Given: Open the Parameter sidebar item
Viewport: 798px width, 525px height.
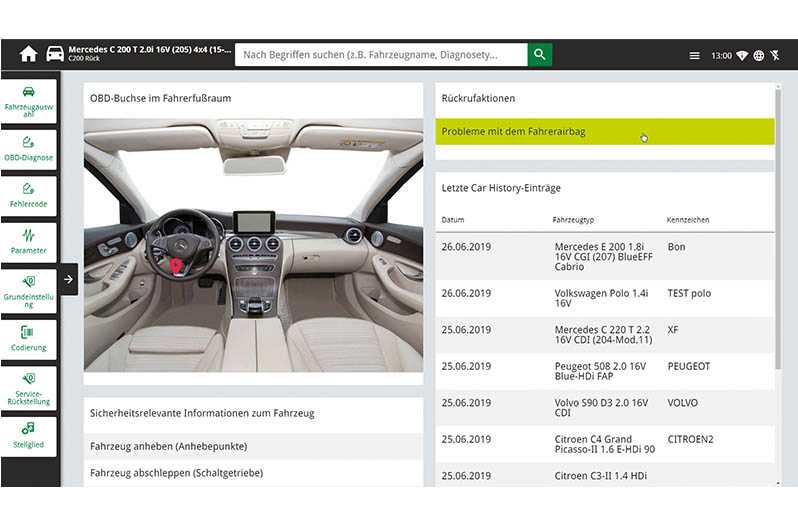Looking at the screenshot, I should pos(29,241).
